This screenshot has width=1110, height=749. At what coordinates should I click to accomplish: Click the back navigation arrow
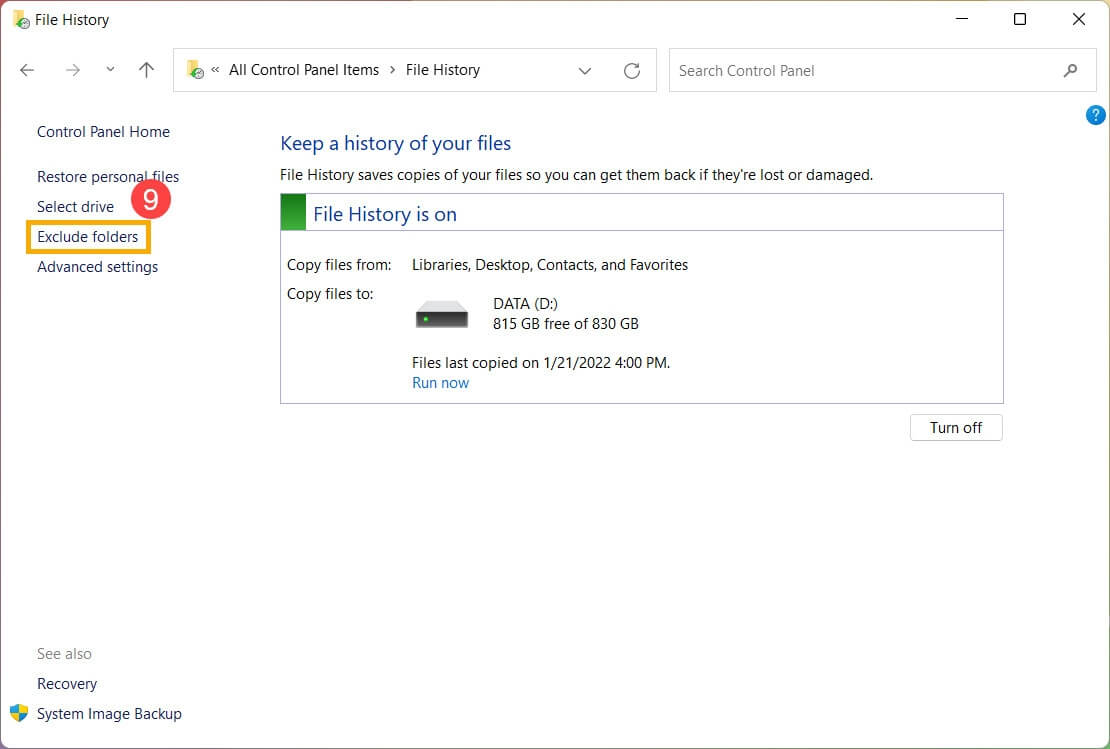(x=27, y=70)
